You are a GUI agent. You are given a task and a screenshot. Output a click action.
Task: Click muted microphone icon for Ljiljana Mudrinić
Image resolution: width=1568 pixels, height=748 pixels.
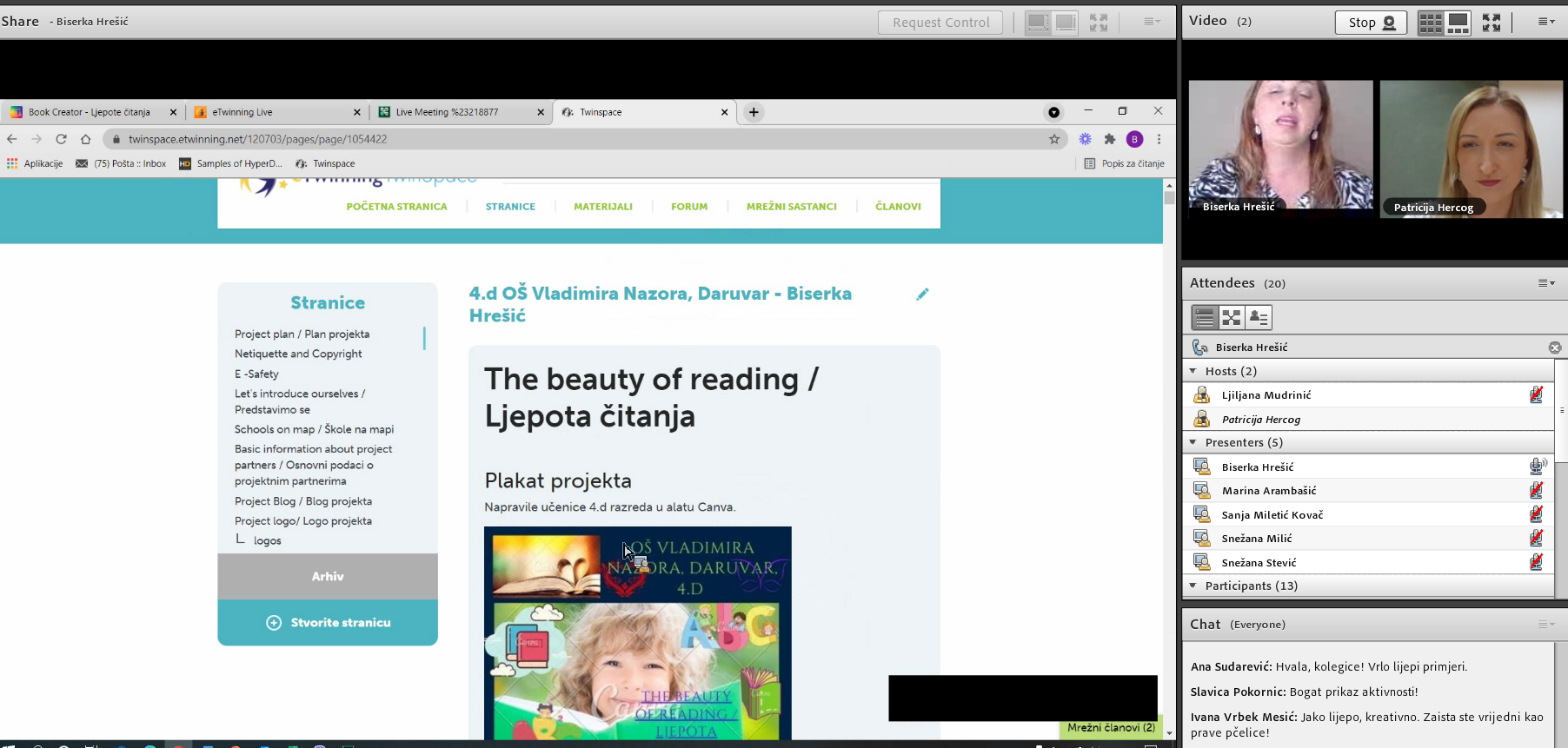point(1537,395)
